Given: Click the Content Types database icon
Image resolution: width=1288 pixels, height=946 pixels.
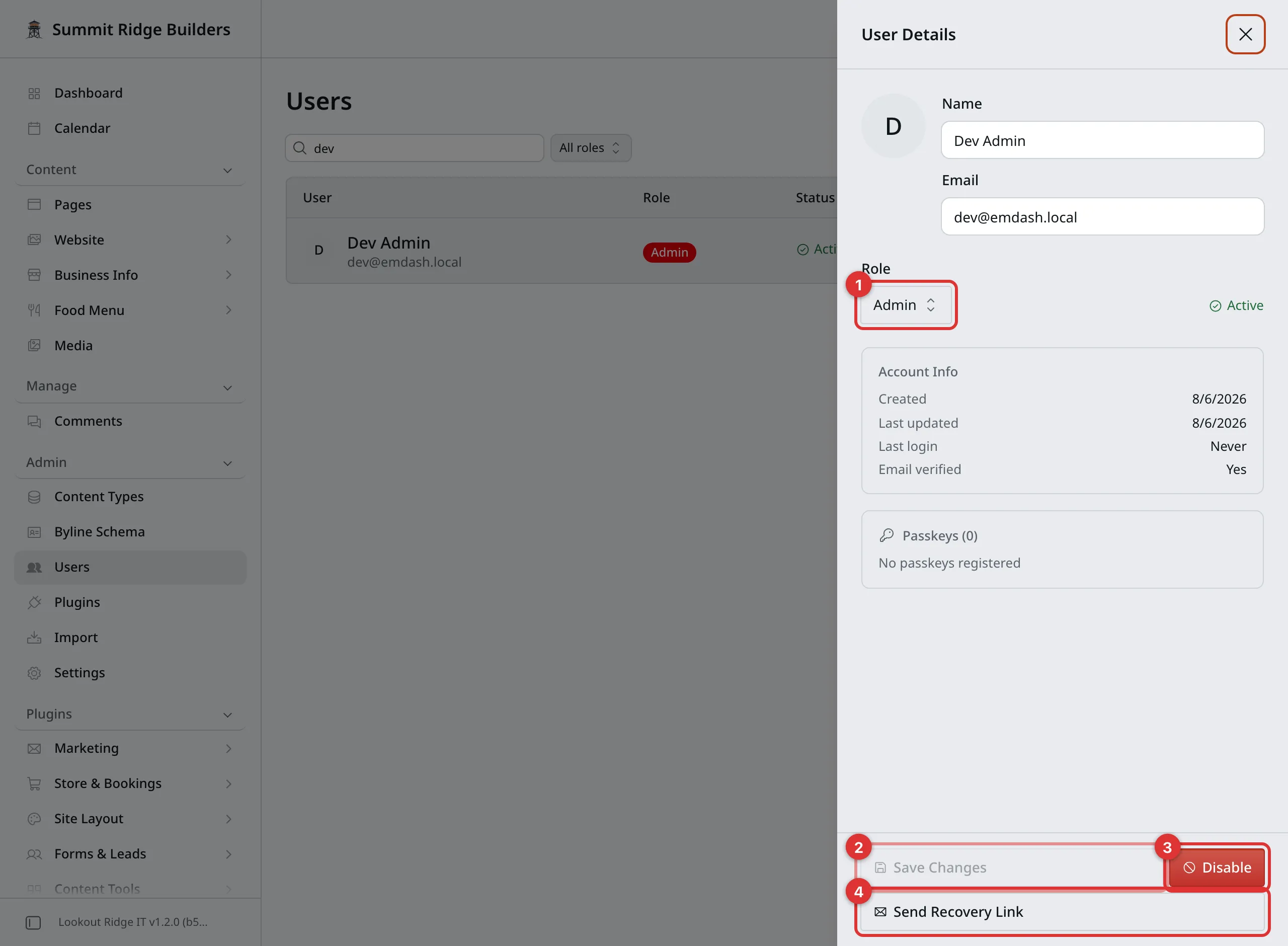Looking at the screenshot, I should click(x=34, y=497).
